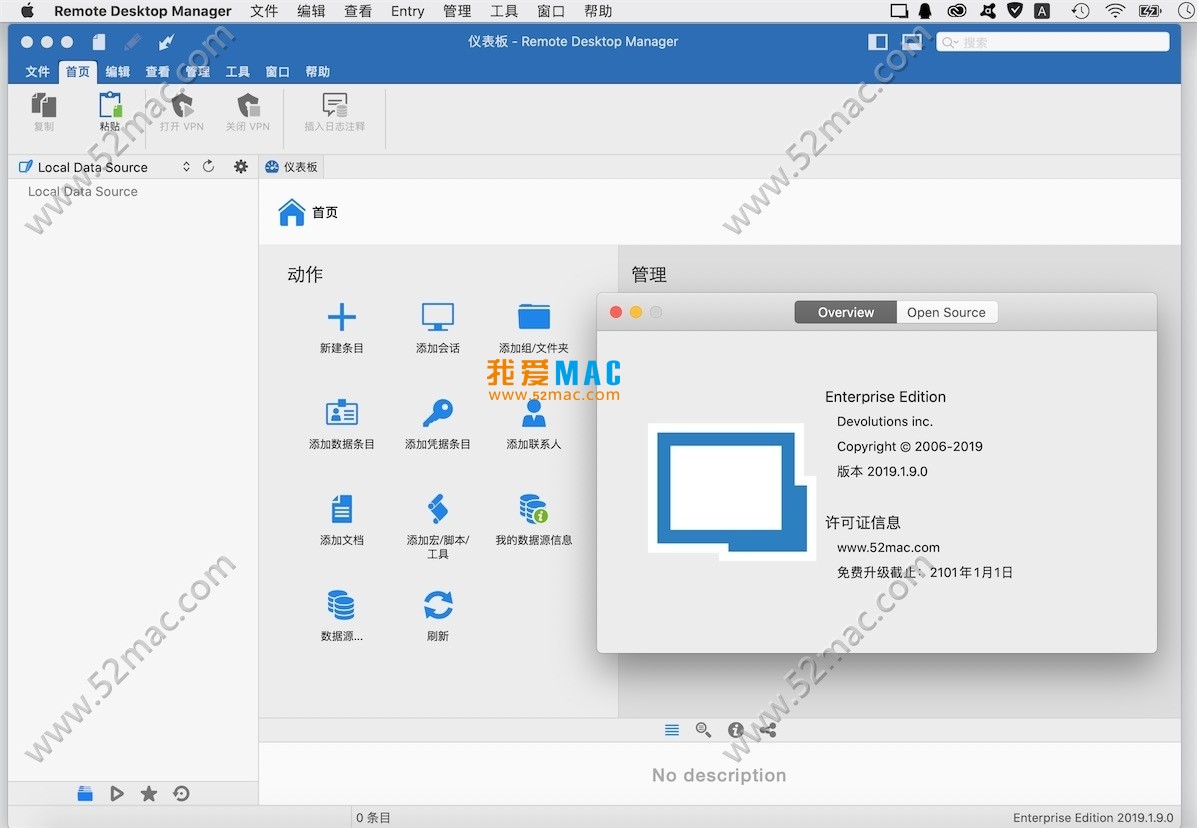Open 添加数据条目 ID card icon
The height and width of the screenshot is (828, 1197).
pyautogui.click(x=342, y=413)
